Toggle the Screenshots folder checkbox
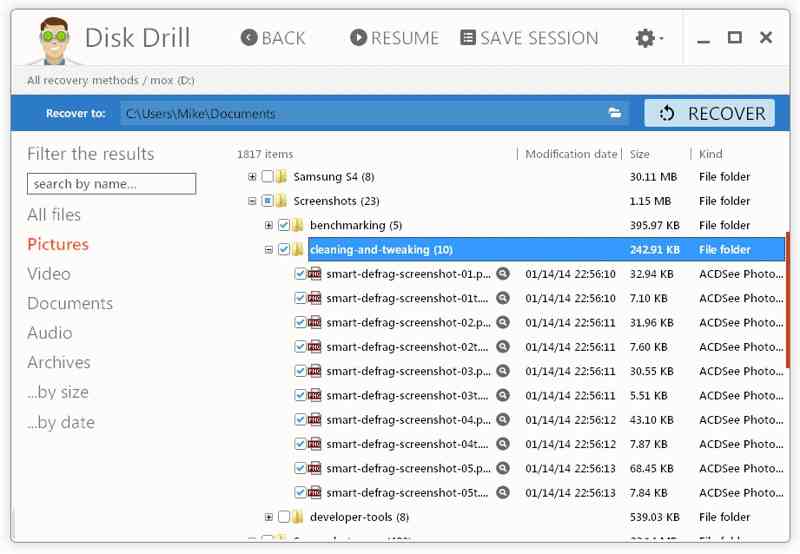 pos(267,201)
